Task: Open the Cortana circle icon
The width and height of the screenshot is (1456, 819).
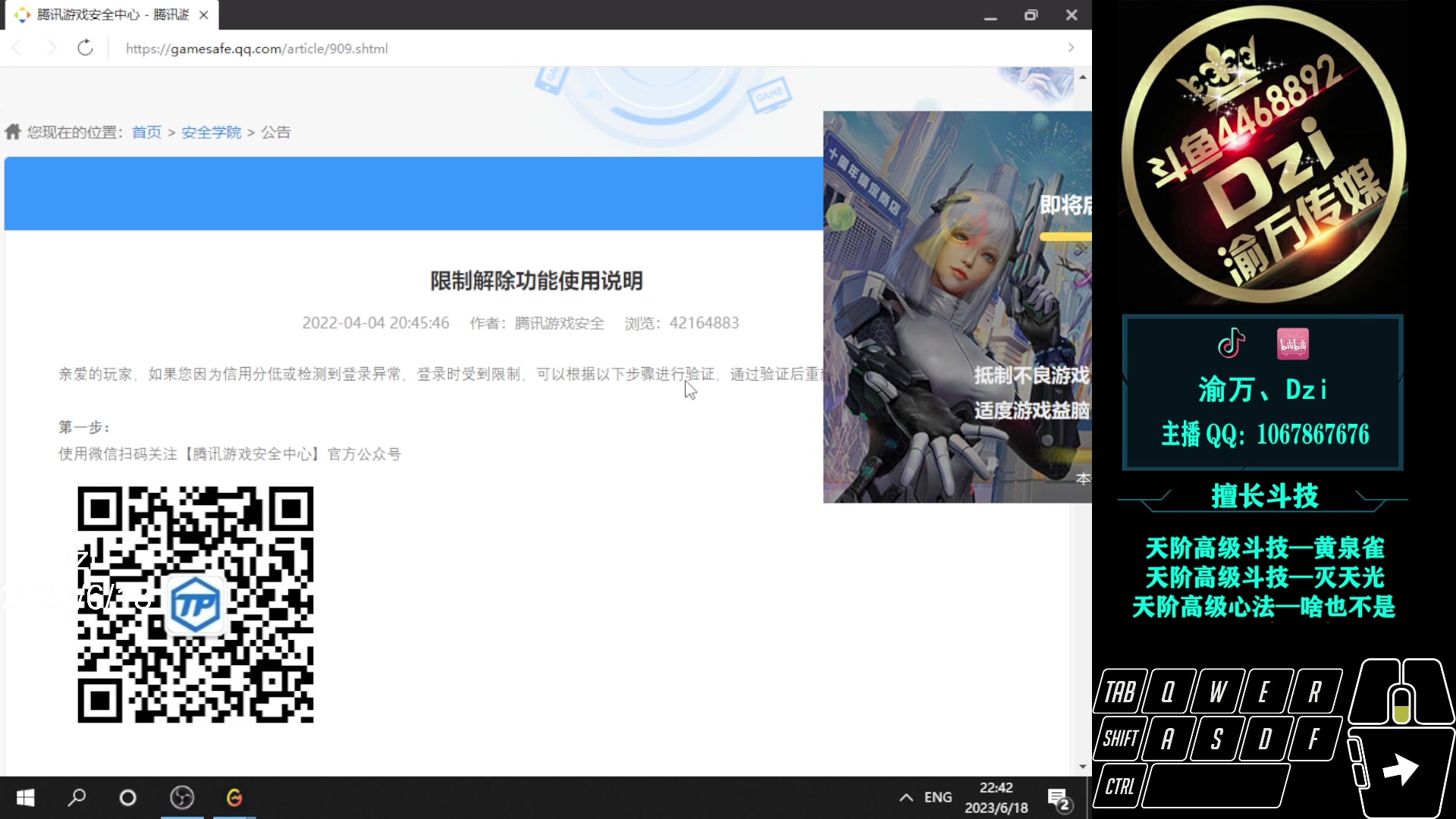Action: click(128, 798)
